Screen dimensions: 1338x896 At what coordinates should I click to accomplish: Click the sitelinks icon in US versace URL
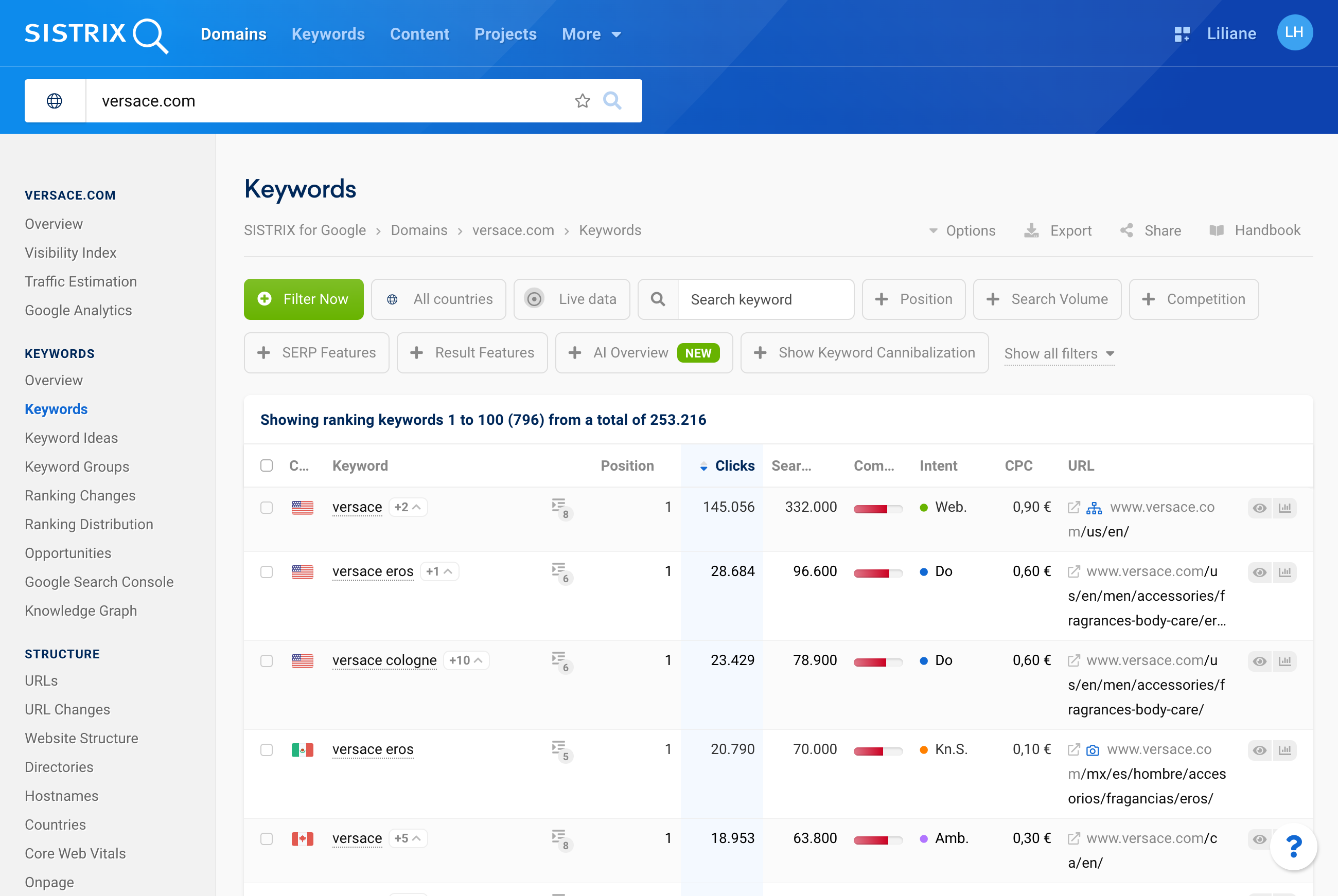(x=1094, y=508)
